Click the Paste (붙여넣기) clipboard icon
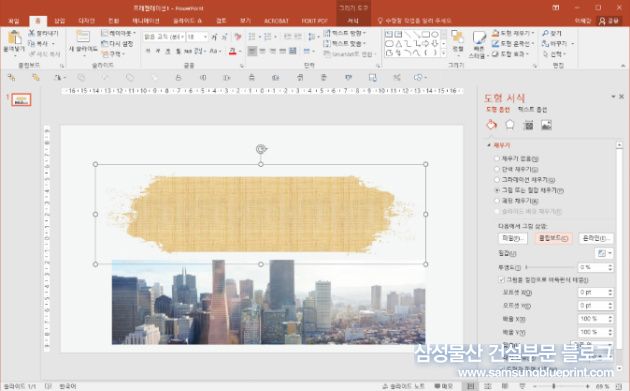This screenshot has height=391, width=630. click(14, 38)
